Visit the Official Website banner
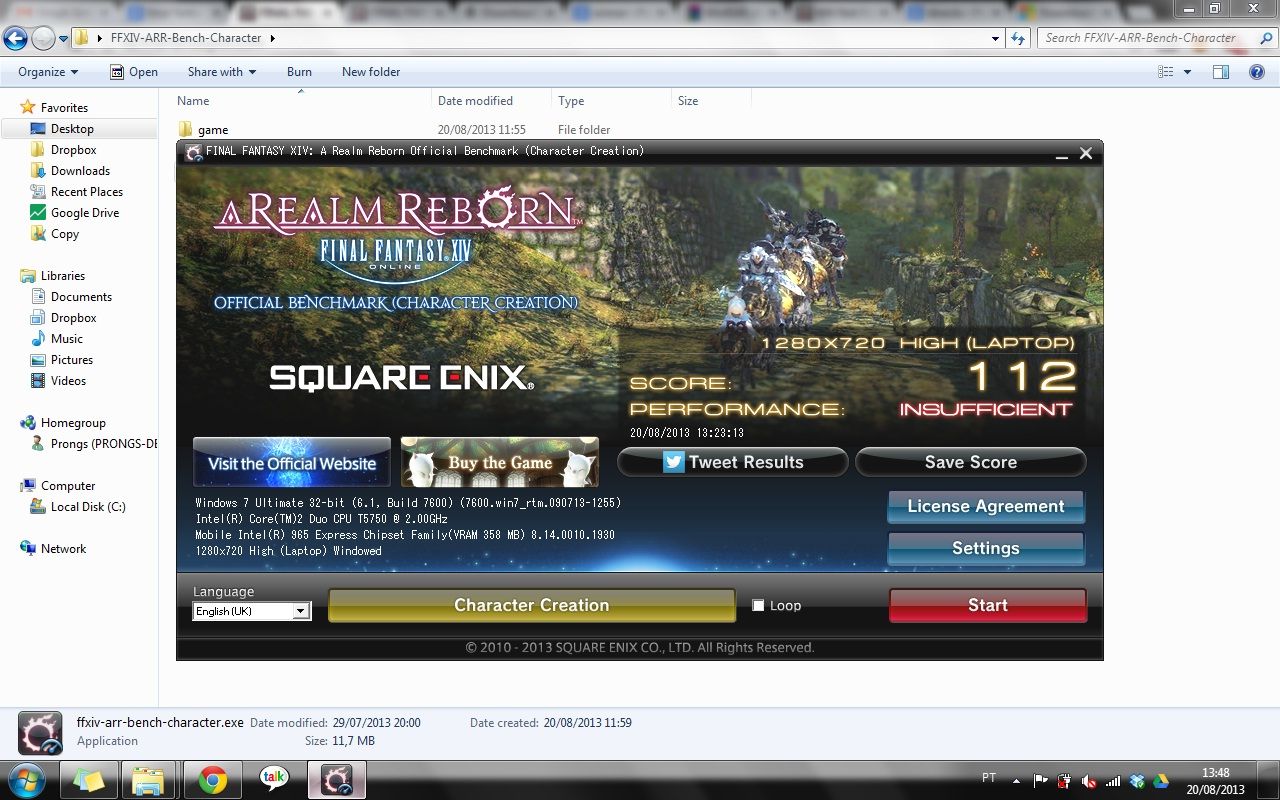The width and height of the screenshot is (1280, 800). [x=291, y=462]
